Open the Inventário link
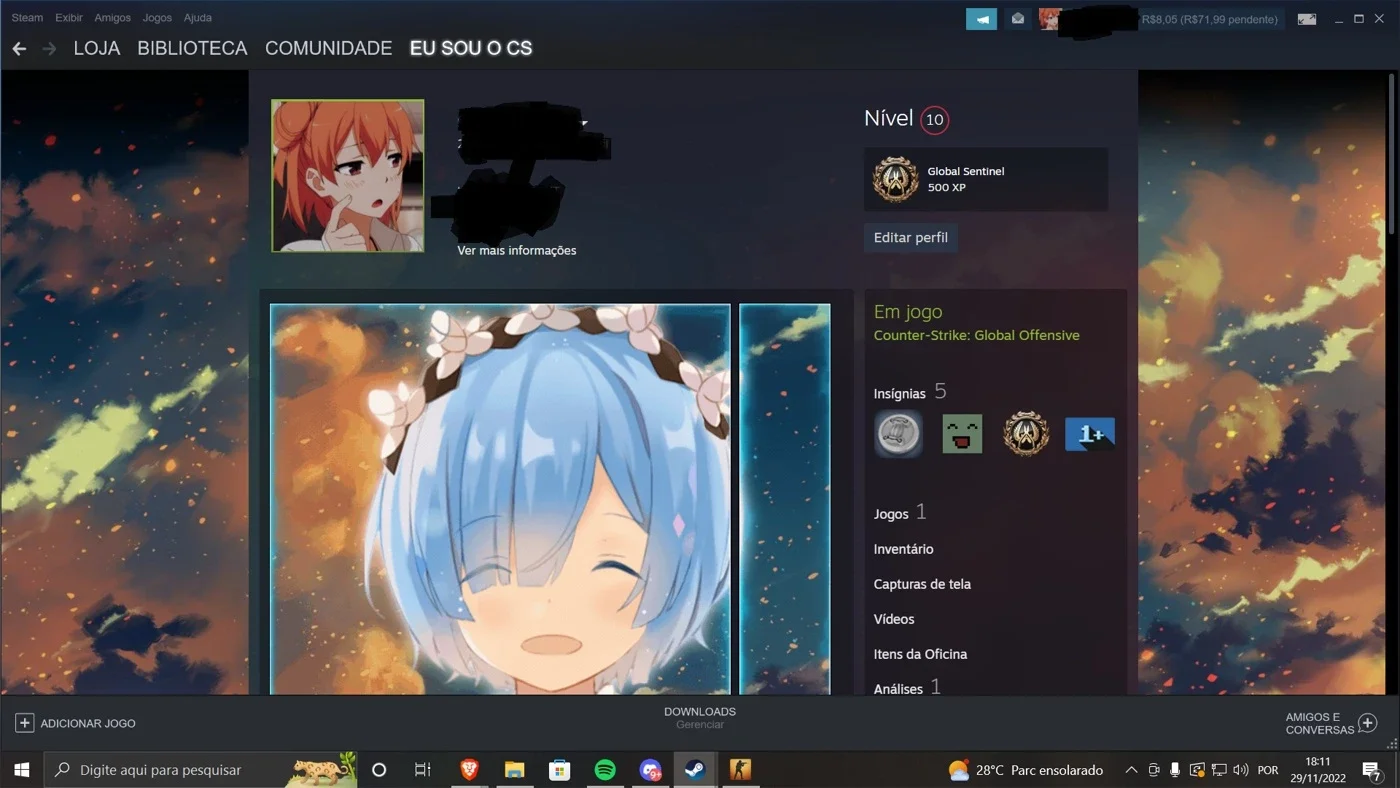This screenshot has height=788, width=1400. click(x=904, y=549)
